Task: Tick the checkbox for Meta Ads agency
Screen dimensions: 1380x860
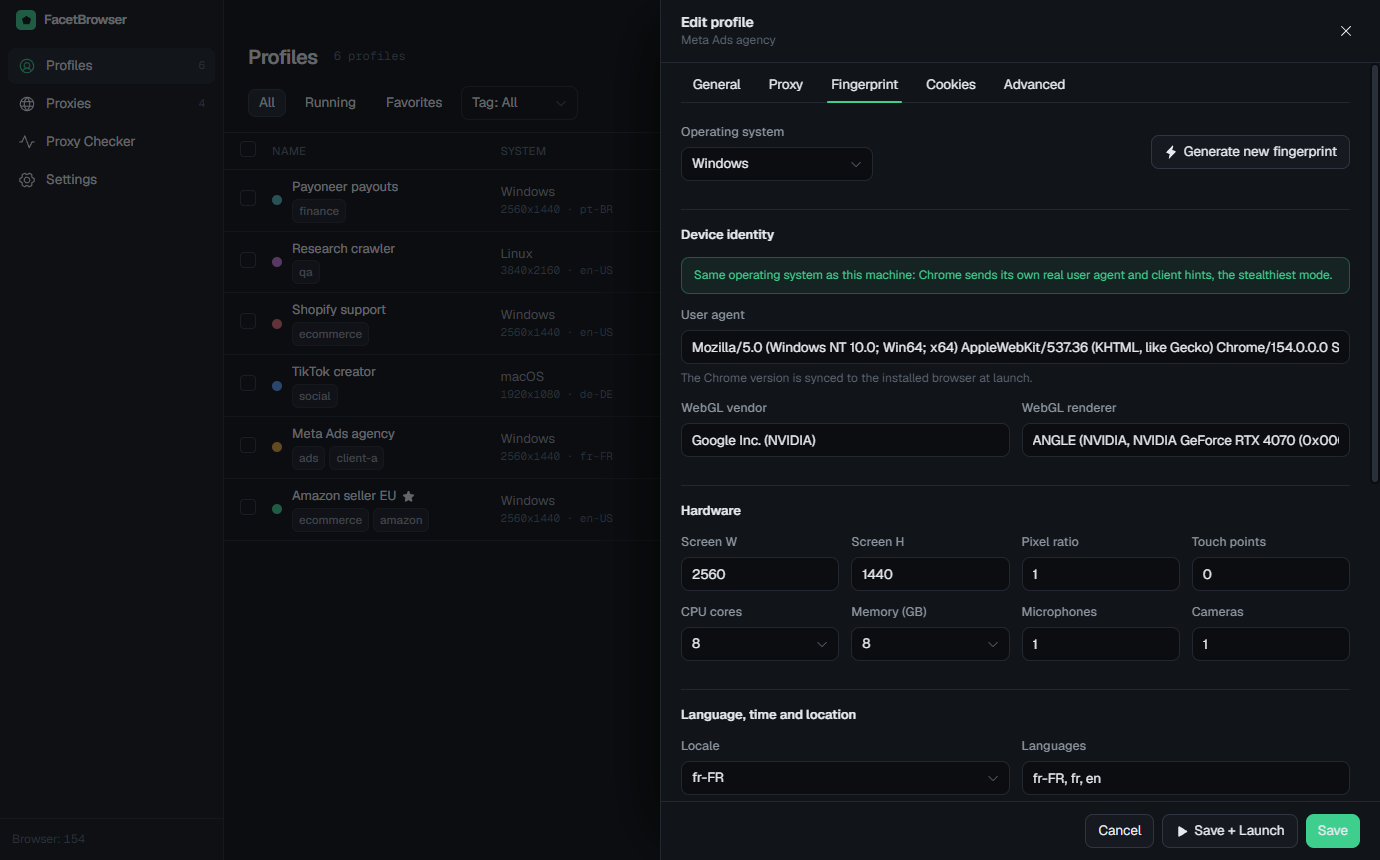Action: coord(248,445)
